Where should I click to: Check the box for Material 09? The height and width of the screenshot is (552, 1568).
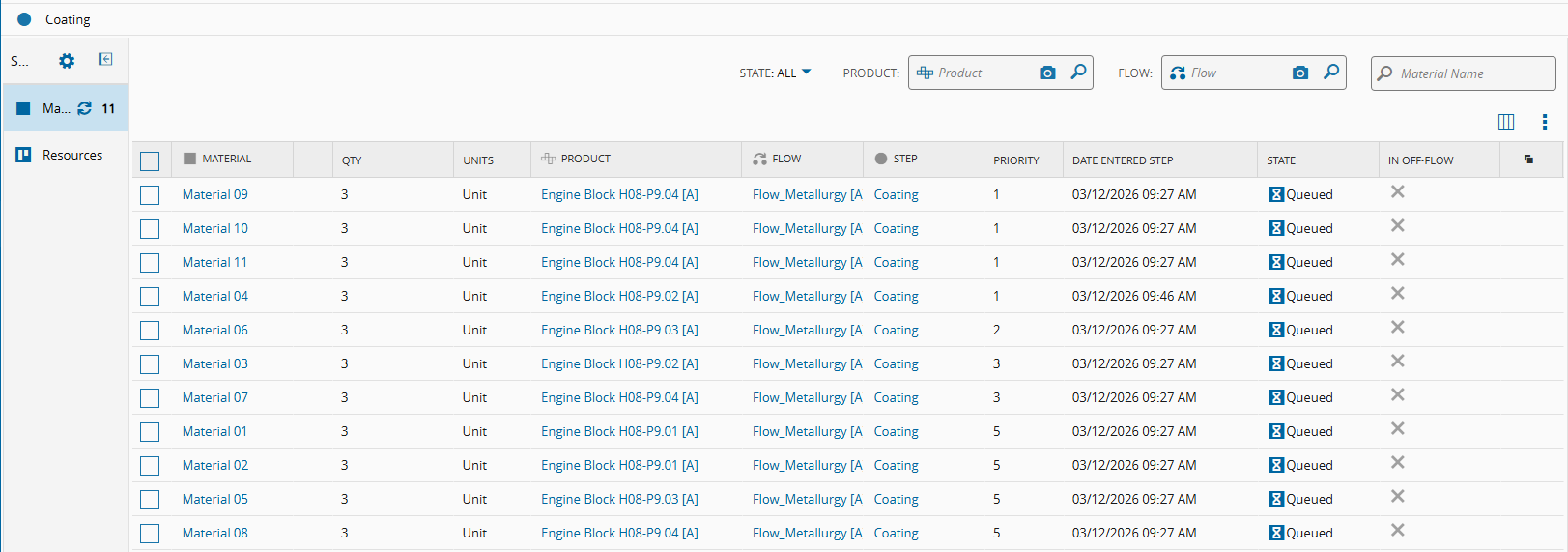click(x=150, y=195)
